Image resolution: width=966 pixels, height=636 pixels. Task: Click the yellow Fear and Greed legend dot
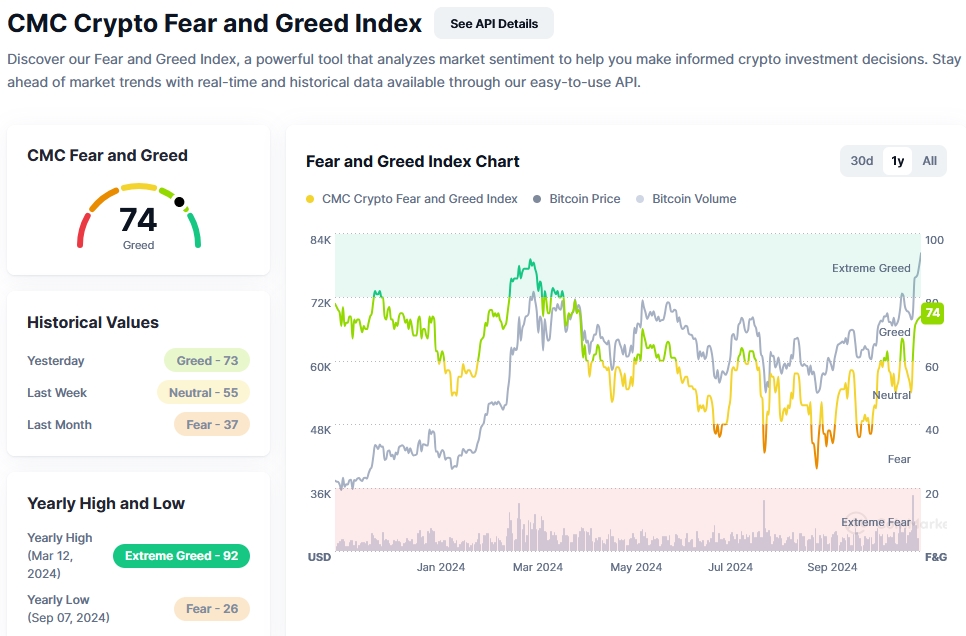click(310, 199)
